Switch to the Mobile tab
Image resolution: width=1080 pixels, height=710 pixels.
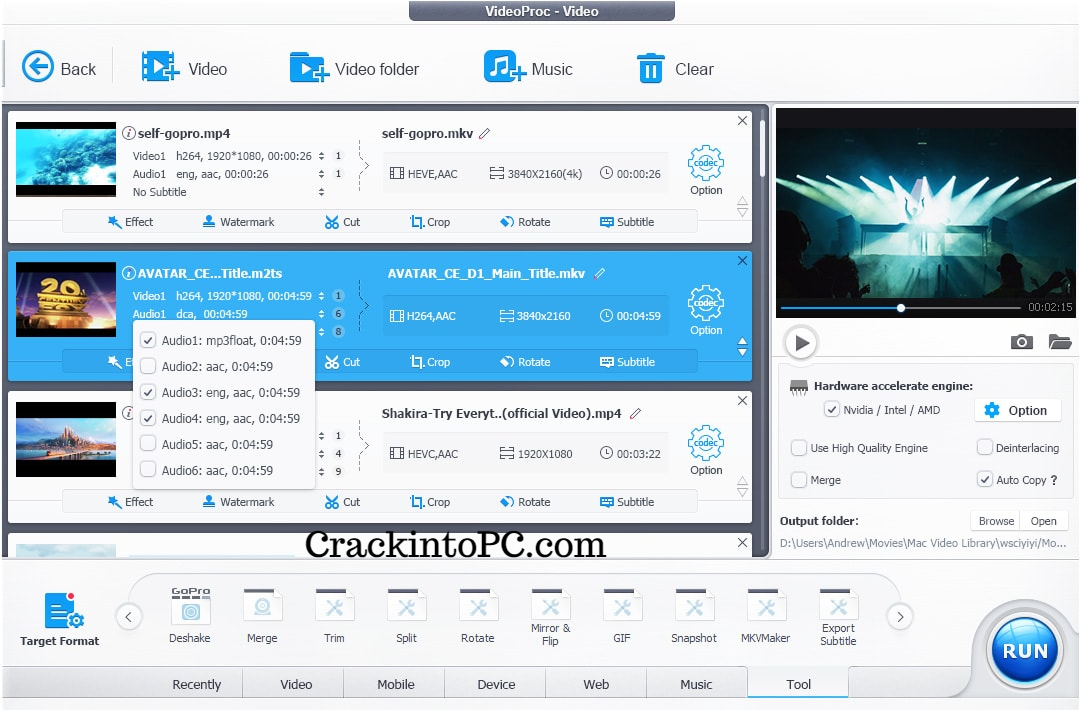(396, 685)
